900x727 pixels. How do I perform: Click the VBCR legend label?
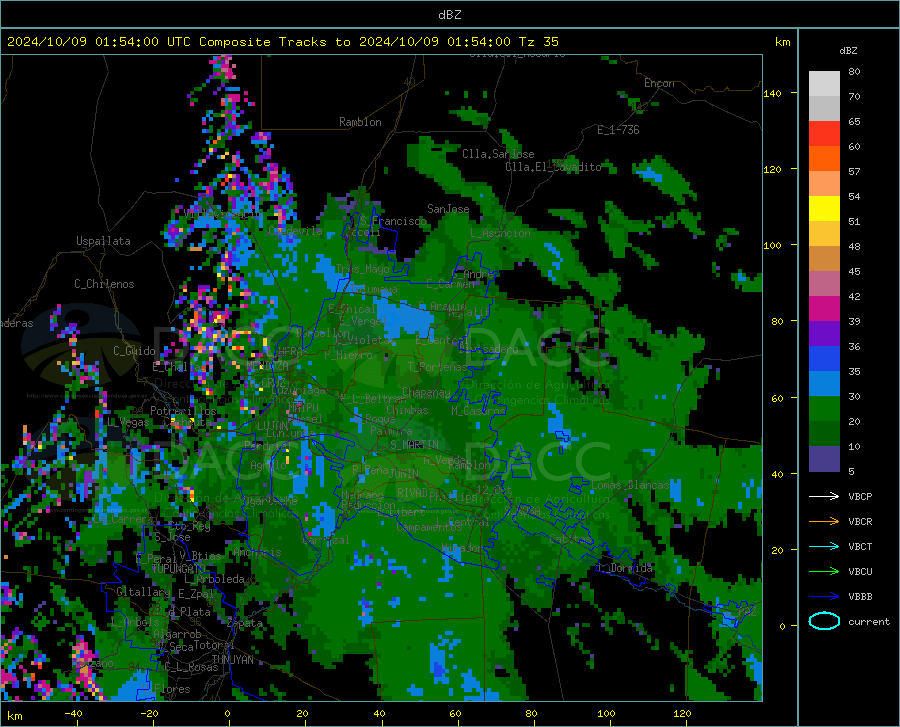(x=860, y=522)
